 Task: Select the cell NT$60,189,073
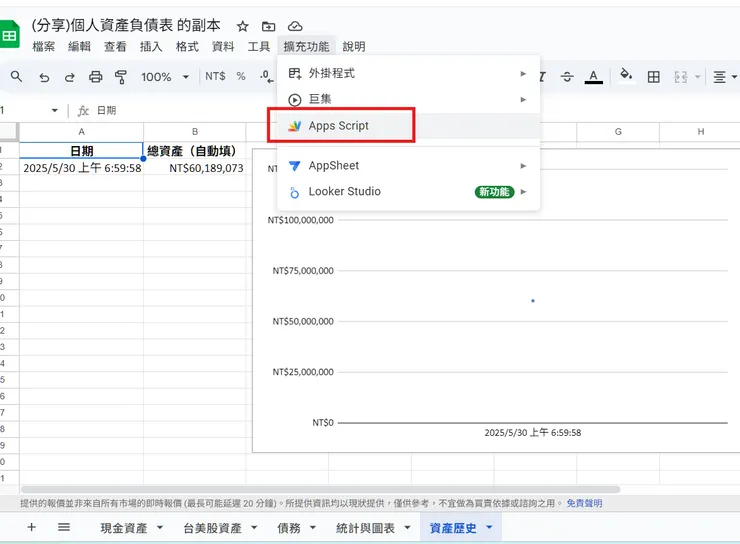(x=194, y=168)
